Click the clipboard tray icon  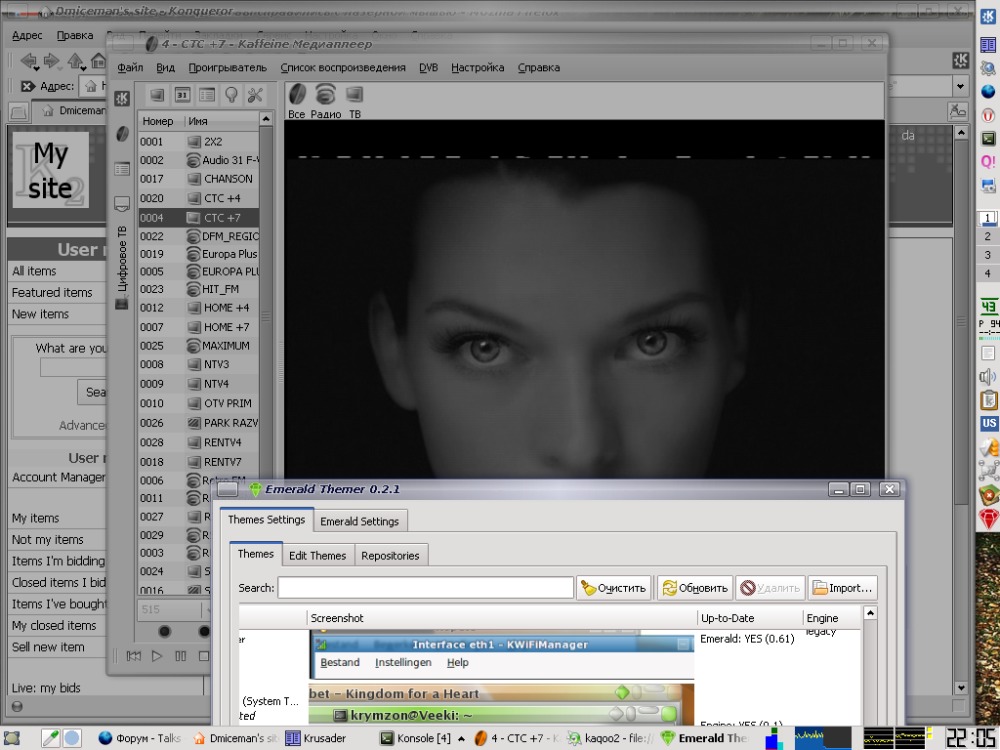[x=988, y=400]
